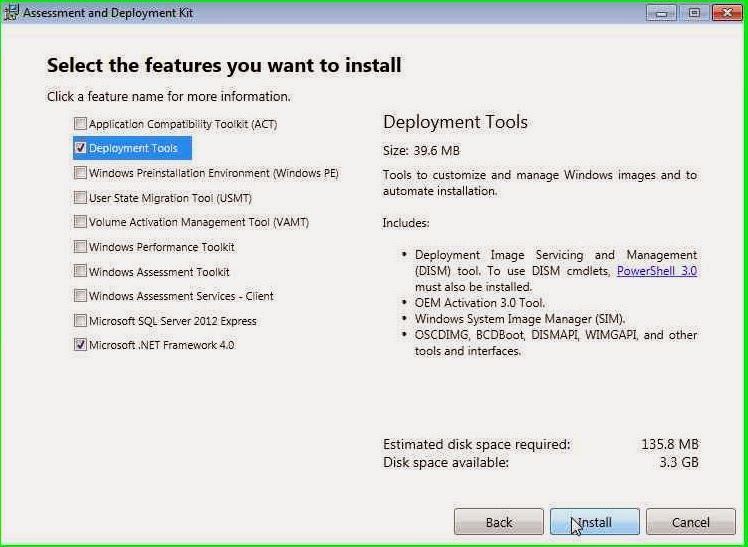Tick the Microsoft SQL Server 2012 Express checkbox
This screenshot has height=547, width=748.
[x=81, y=321]
